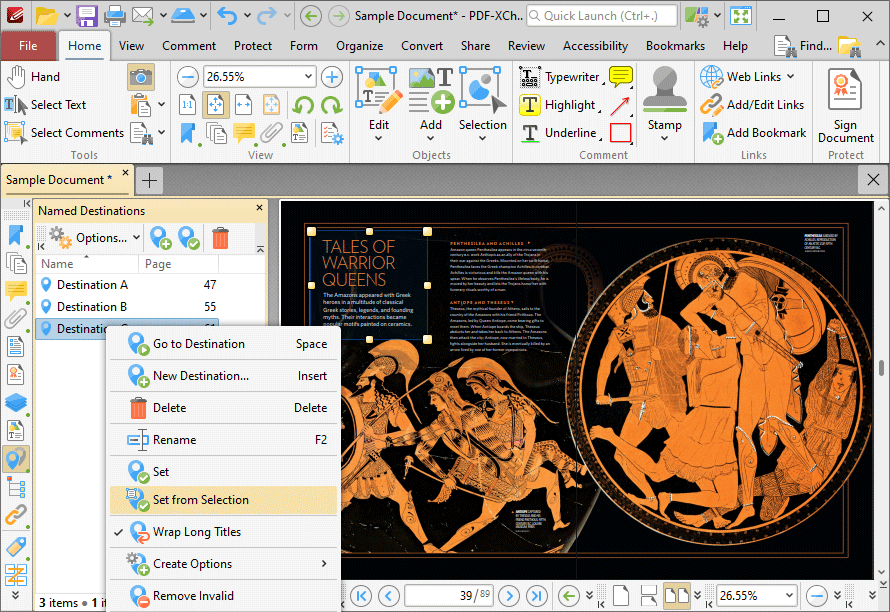Open the Options dropdown in Named Destinations
890x612 pixels.
137,237
